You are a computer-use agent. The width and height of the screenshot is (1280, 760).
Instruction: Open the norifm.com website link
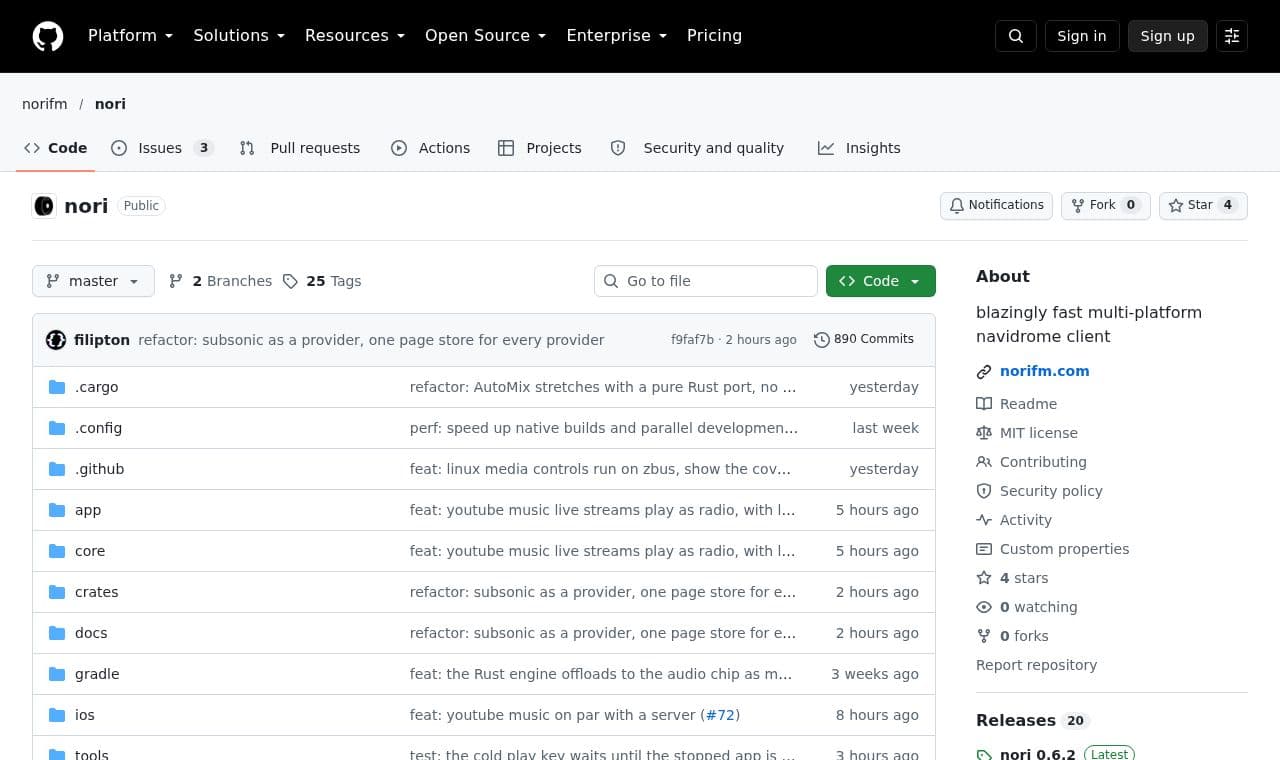tap(1045, 371)
